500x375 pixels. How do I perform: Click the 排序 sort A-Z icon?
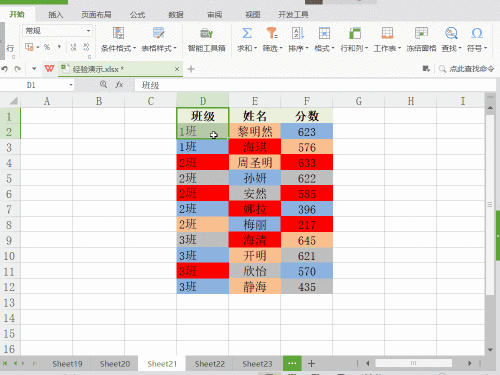coord(298,33)
